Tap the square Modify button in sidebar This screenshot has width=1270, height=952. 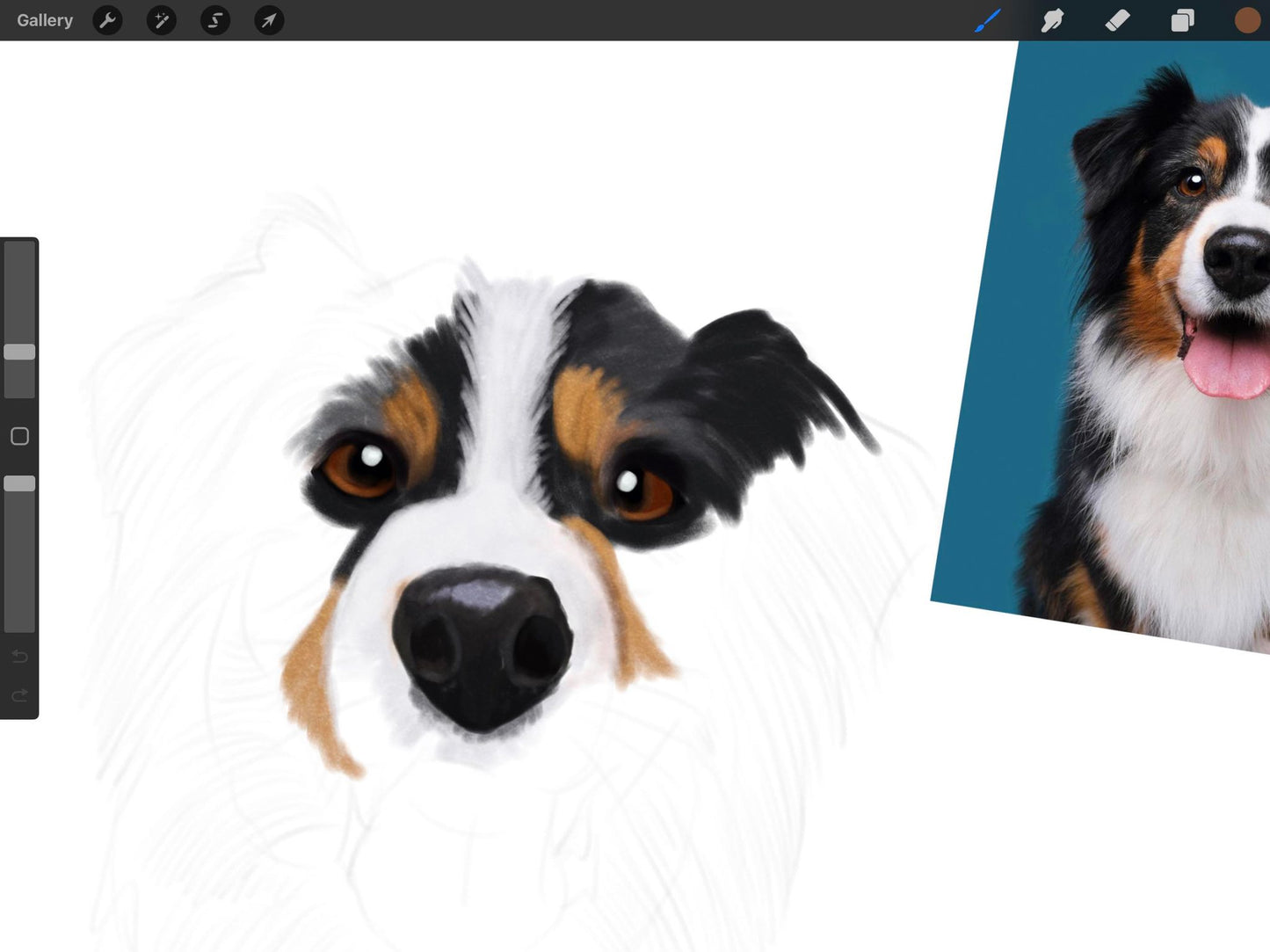click(x=19, y=436)
